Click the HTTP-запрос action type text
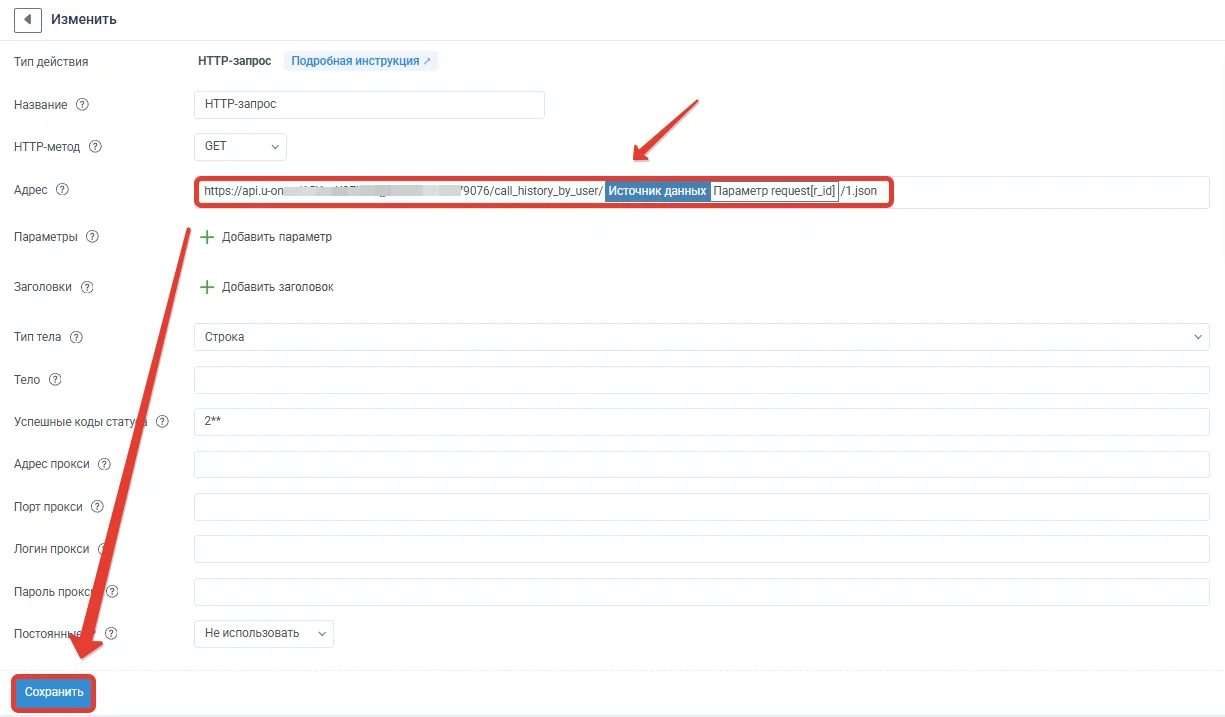Screen dimensions: 1225x717 pos(235,61)
